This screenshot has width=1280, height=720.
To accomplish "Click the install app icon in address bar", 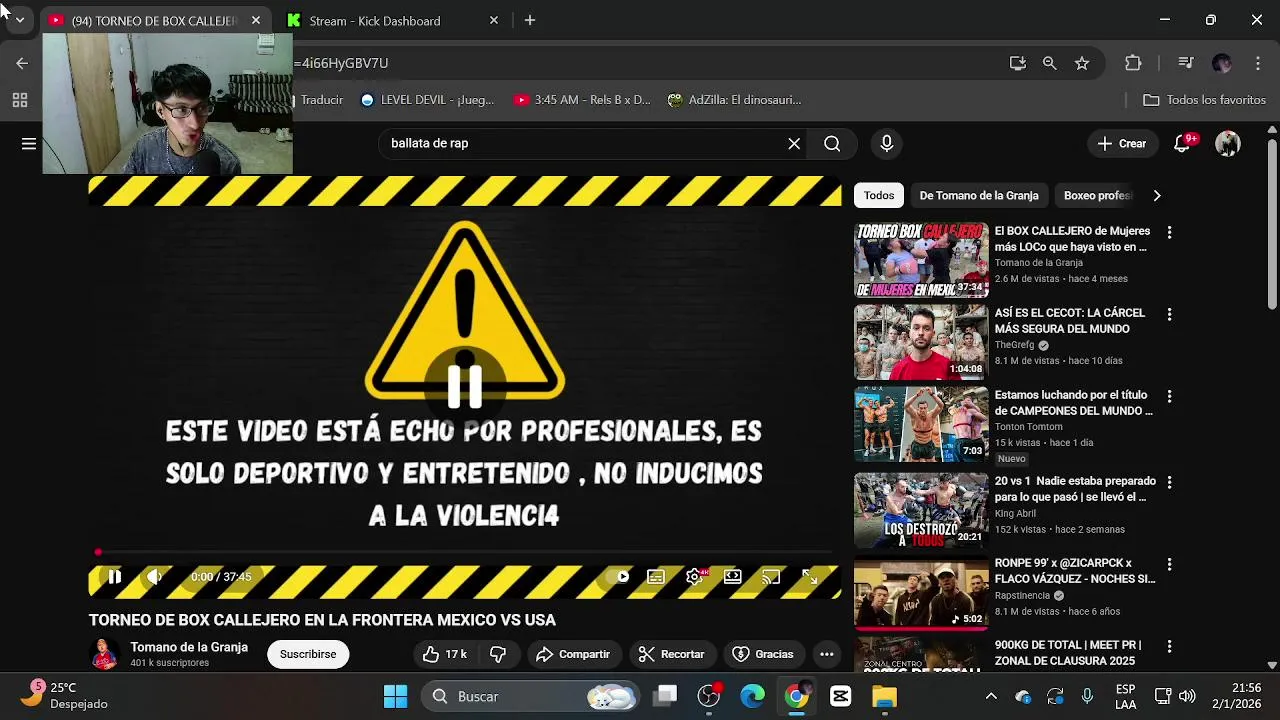I will tap(1018, 63).
